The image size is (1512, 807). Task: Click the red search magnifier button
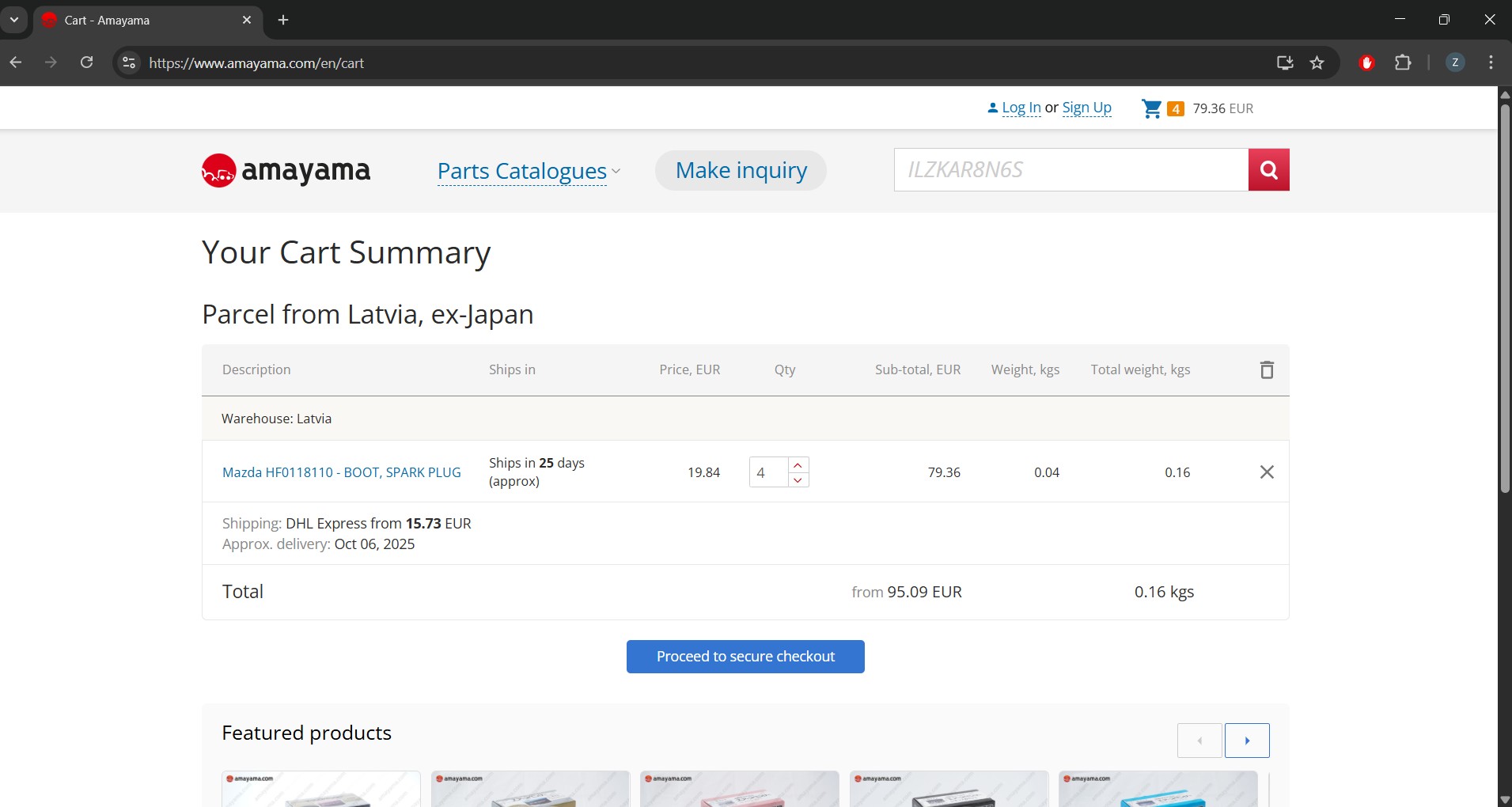tap(1268, 169)
